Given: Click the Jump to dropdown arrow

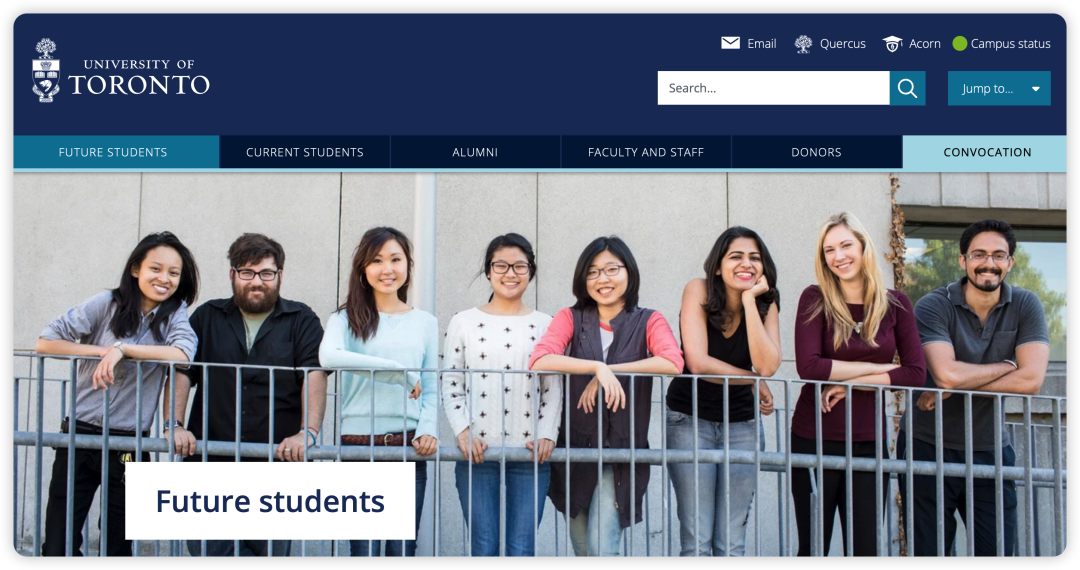Looking at the screenshot, I should point(1035,89).
